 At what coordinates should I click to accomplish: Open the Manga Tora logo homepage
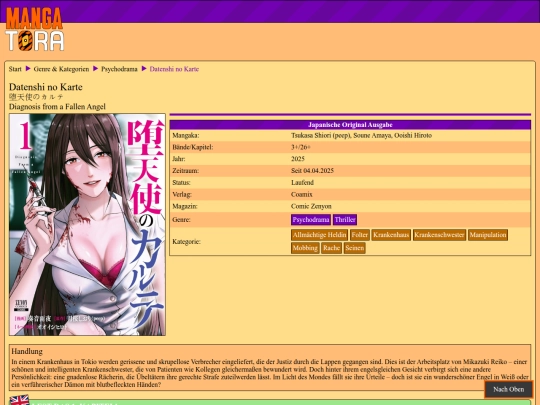click(35, 29)
